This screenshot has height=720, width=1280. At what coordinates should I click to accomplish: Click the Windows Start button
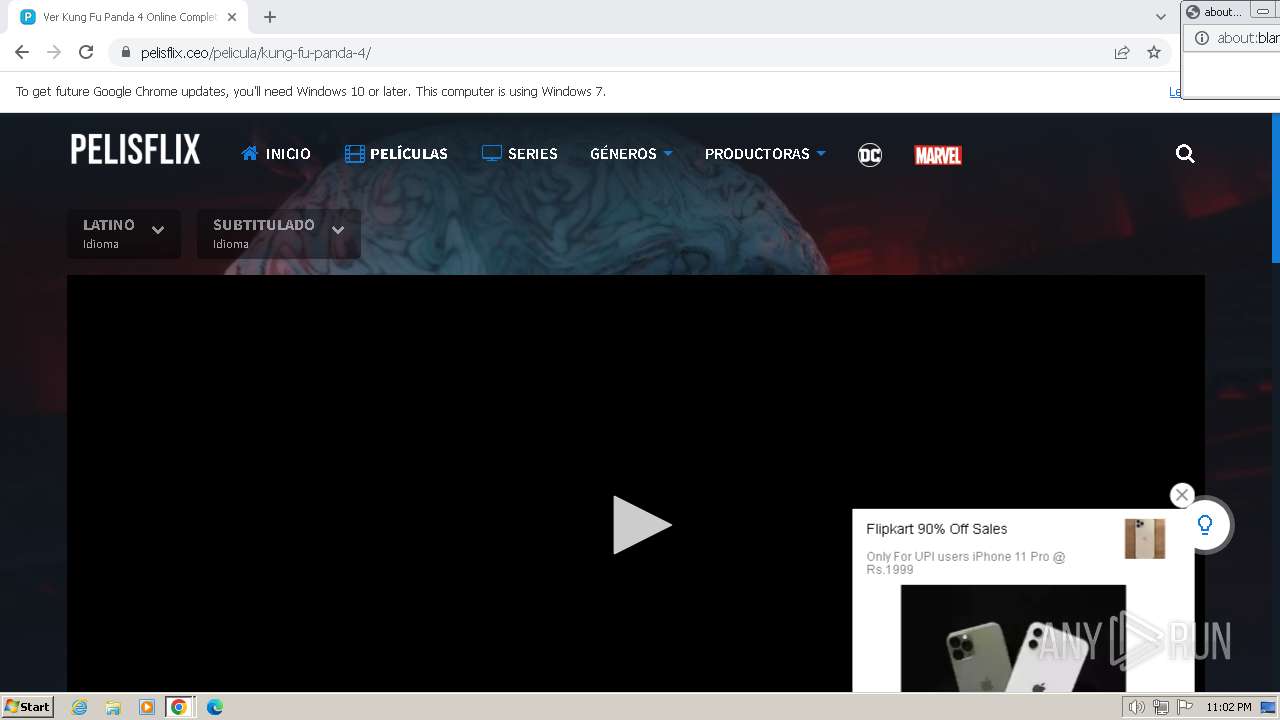pos(28,707)
